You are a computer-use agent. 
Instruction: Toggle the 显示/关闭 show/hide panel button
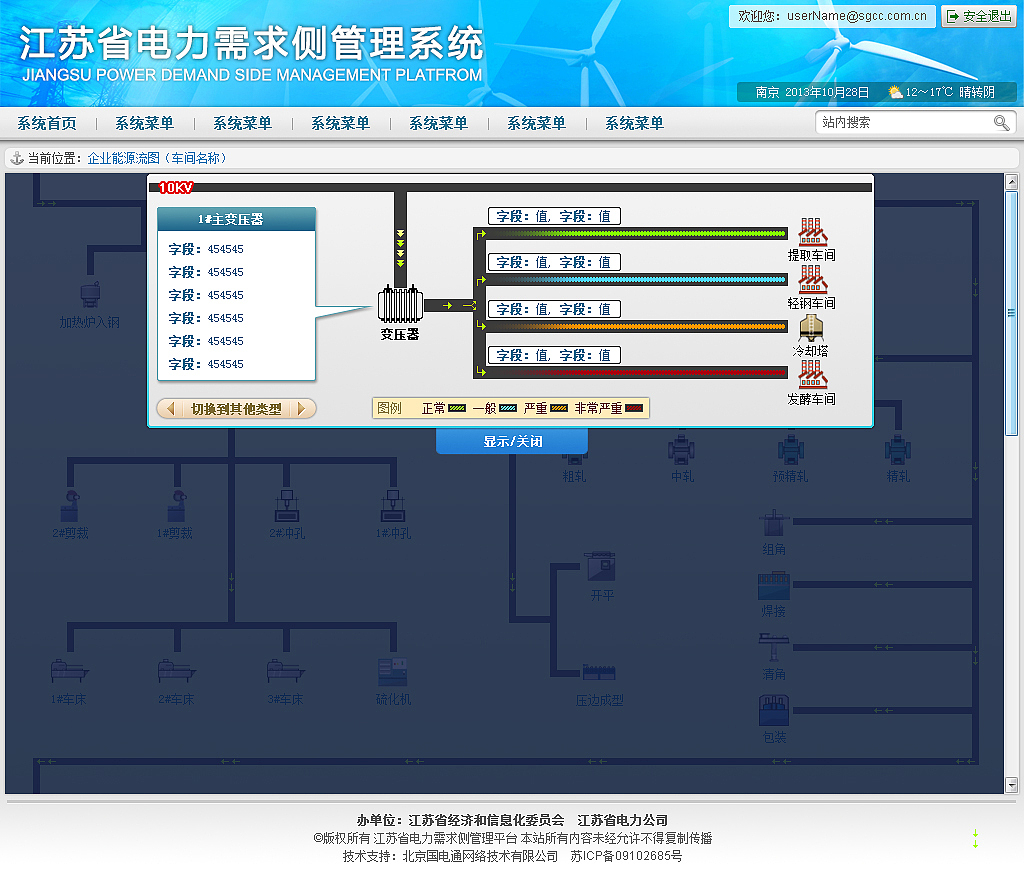pos(511,440)
